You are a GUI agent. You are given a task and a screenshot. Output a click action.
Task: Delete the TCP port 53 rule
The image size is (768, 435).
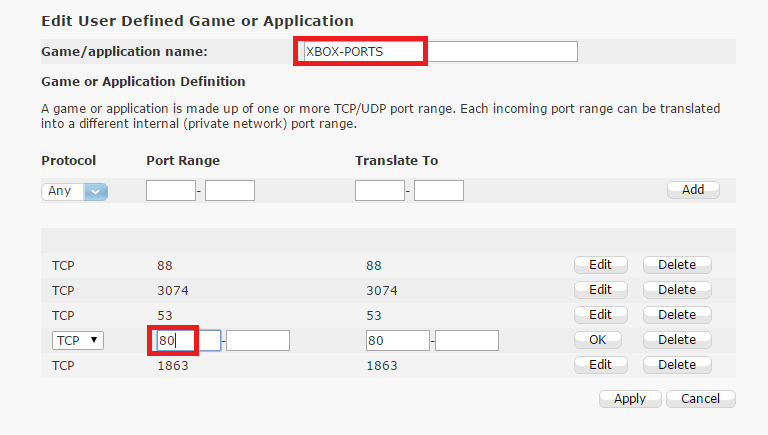[677, 315]
